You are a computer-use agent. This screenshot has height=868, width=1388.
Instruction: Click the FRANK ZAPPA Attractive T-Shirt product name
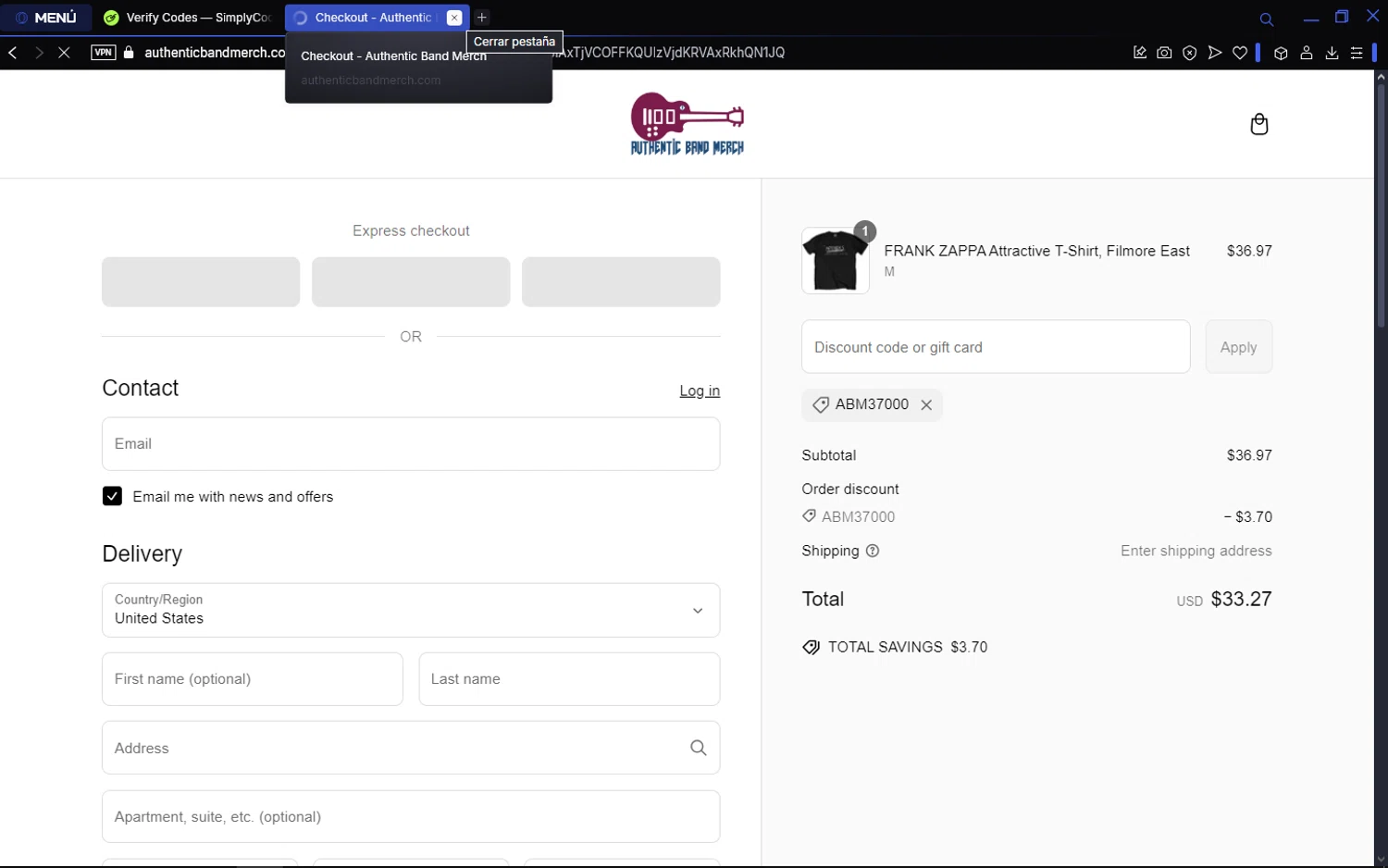[x=1036, y=251]
